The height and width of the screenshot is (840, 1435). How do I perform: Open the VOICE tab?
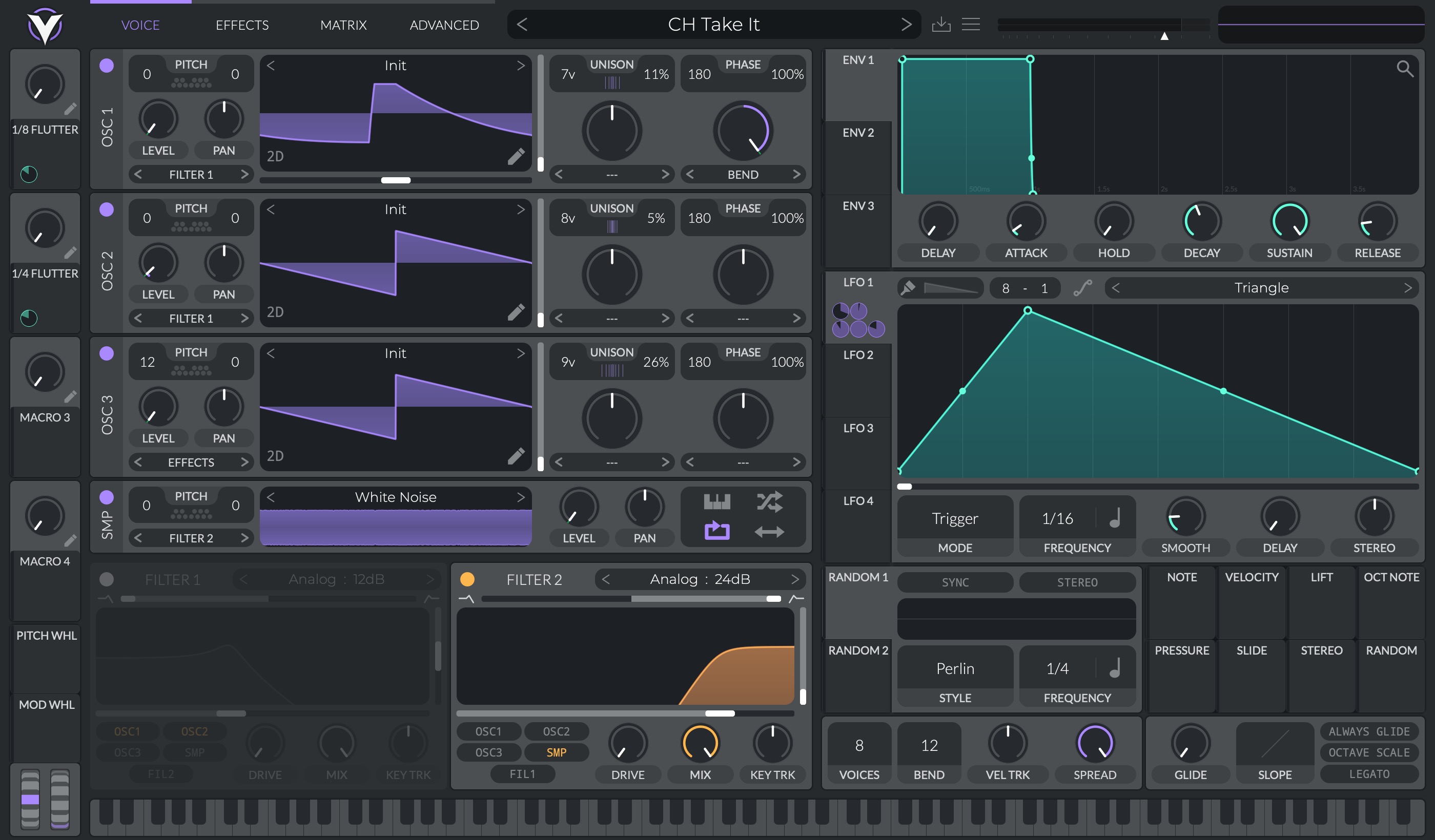(140, 25)
